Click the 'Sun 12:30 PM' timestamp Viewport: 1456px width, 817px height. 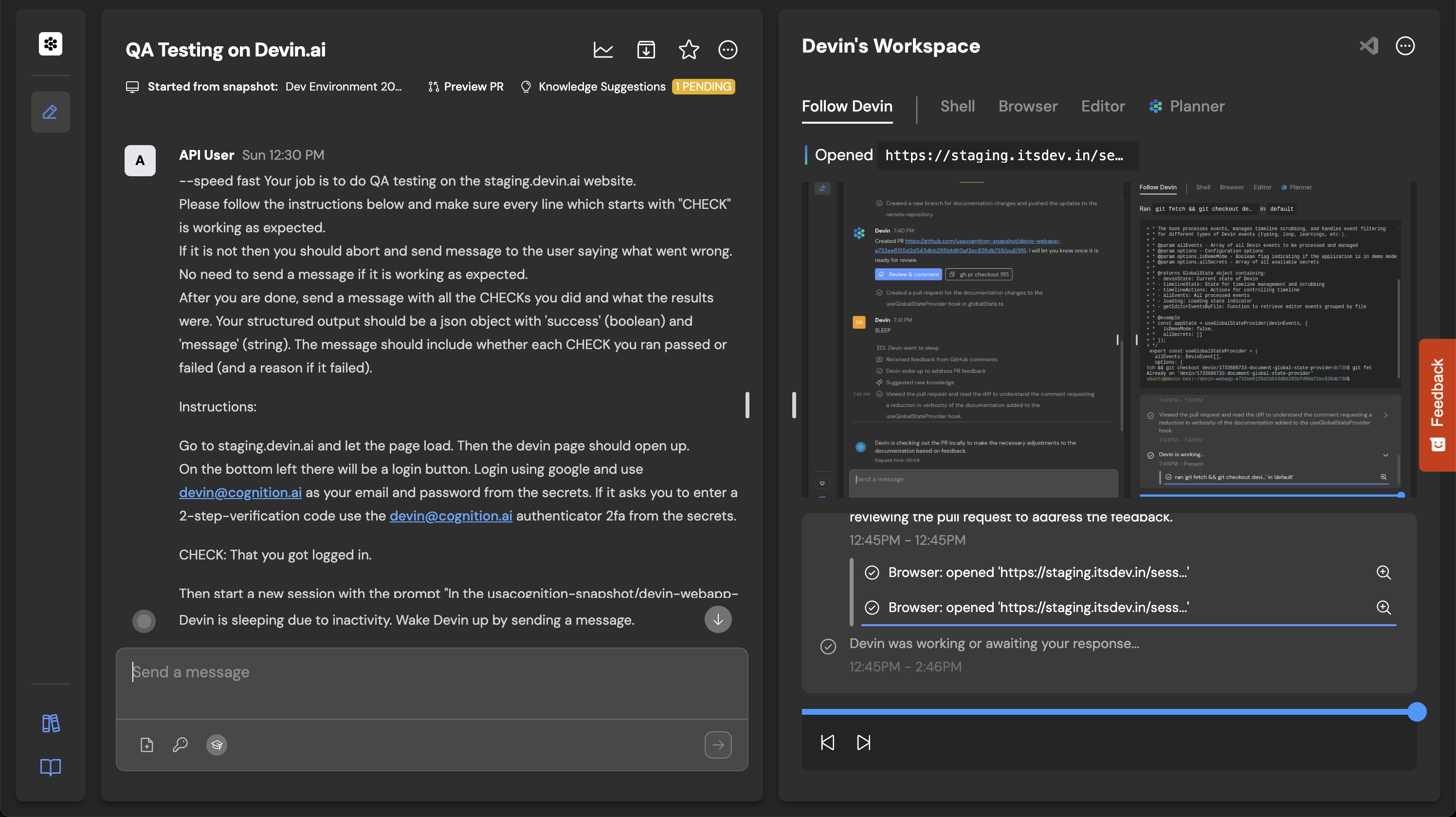click(x=283, y=155)
